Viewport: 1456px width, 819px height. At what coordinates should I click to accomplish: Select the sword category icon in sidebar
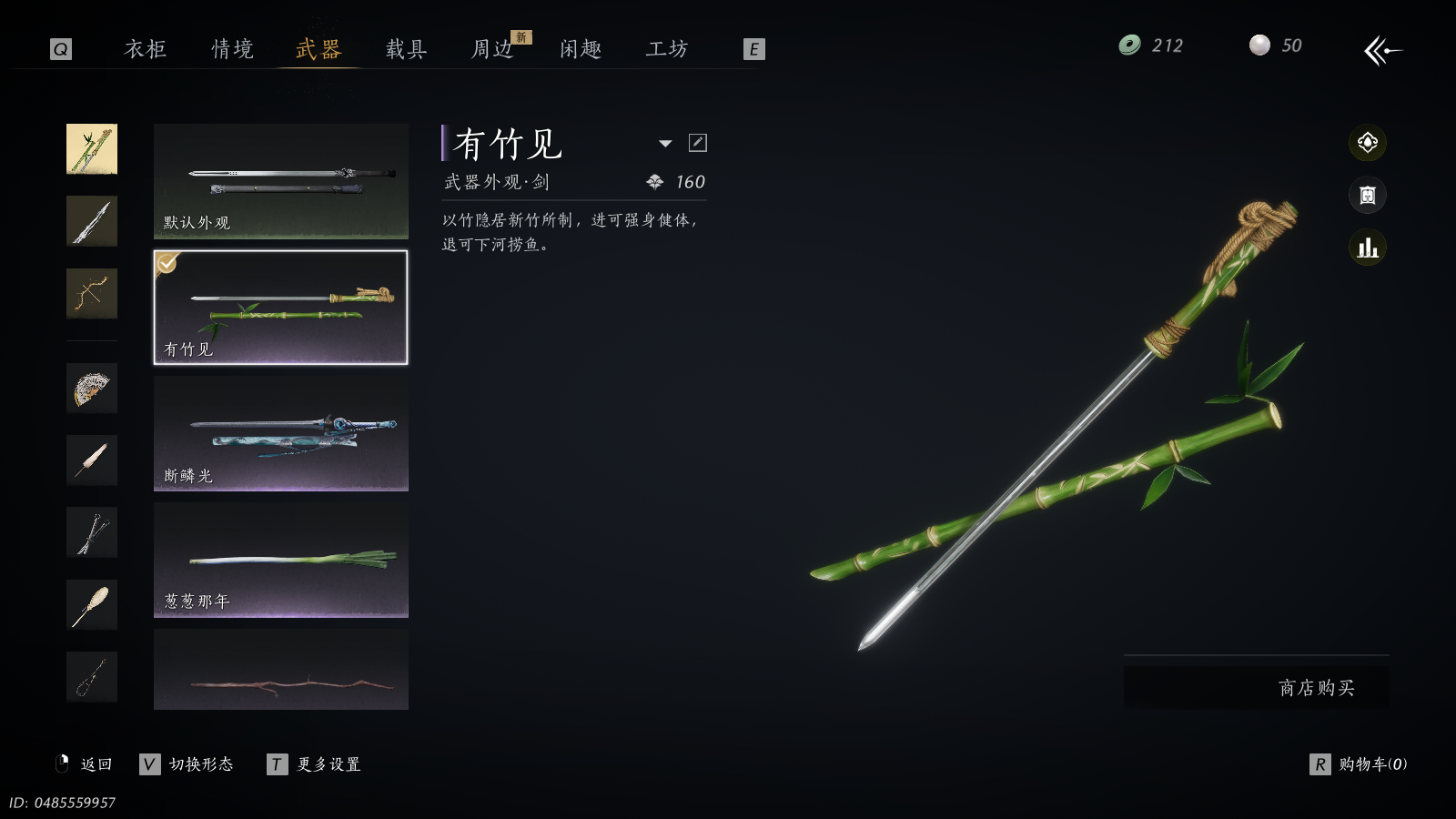click(92, 221)
